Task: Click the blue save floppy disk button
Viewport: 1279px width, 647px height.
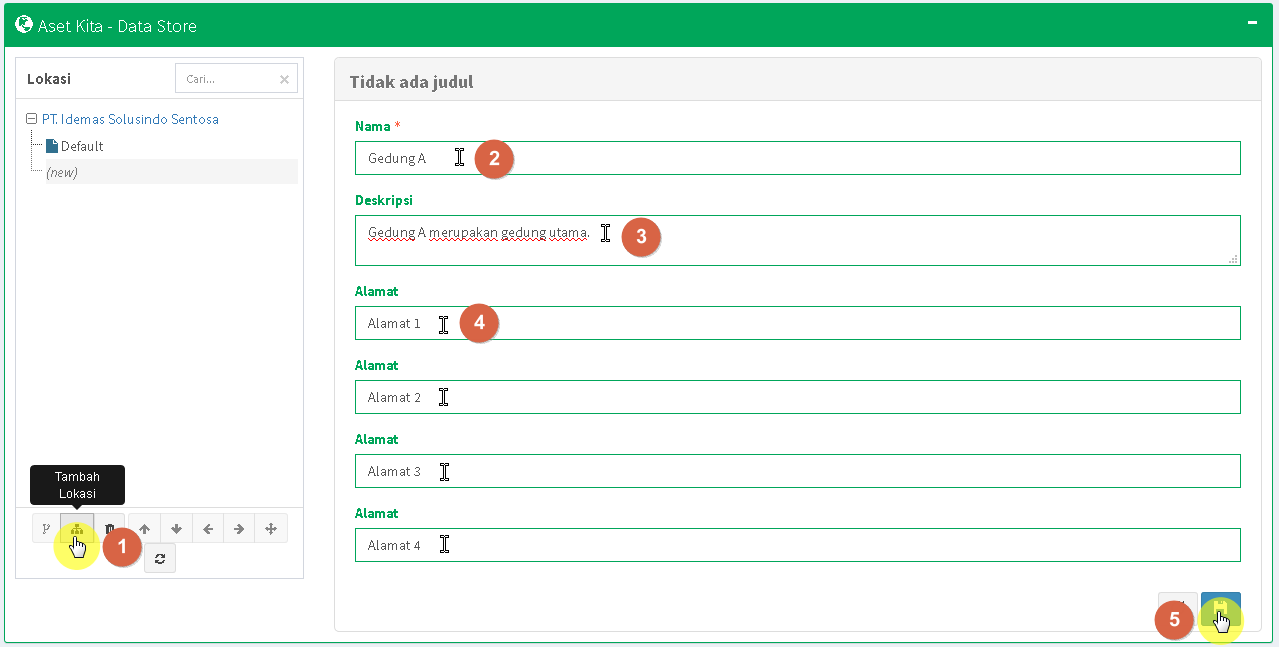Action: [x=1221, y=607]
